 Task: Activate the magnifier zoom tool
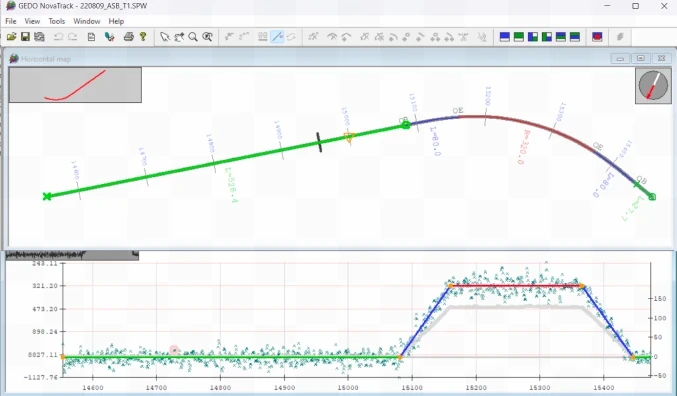coord(193,37)
